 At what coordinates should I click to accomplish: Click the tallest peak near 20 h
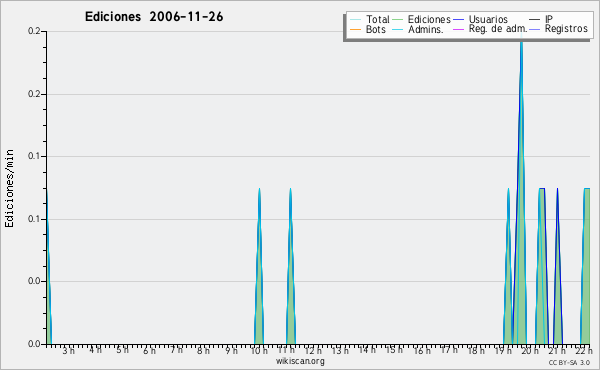521,191
